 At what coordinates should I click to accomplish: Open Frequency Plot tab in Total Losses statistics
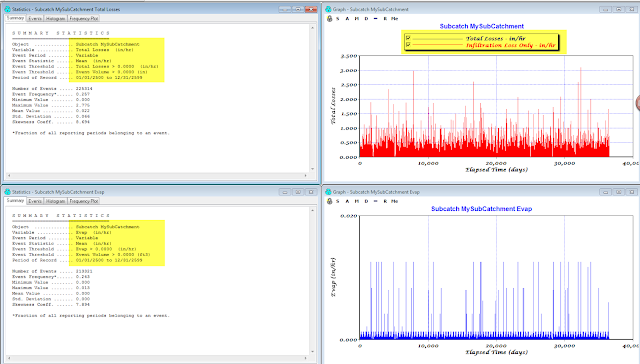click(x=83, y=19)
